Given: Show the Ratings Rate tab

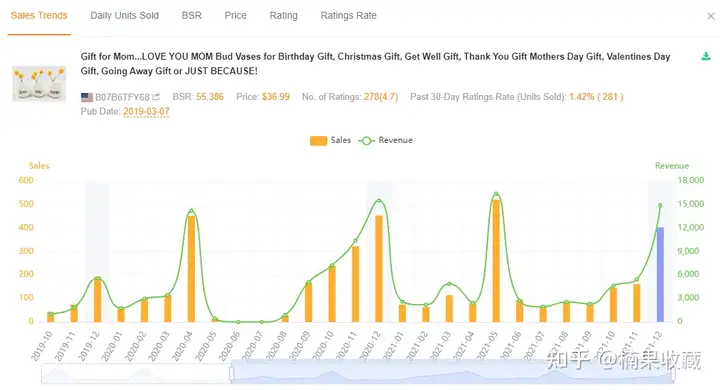Looking at the screenshot, I should click(x=349, y=16).
